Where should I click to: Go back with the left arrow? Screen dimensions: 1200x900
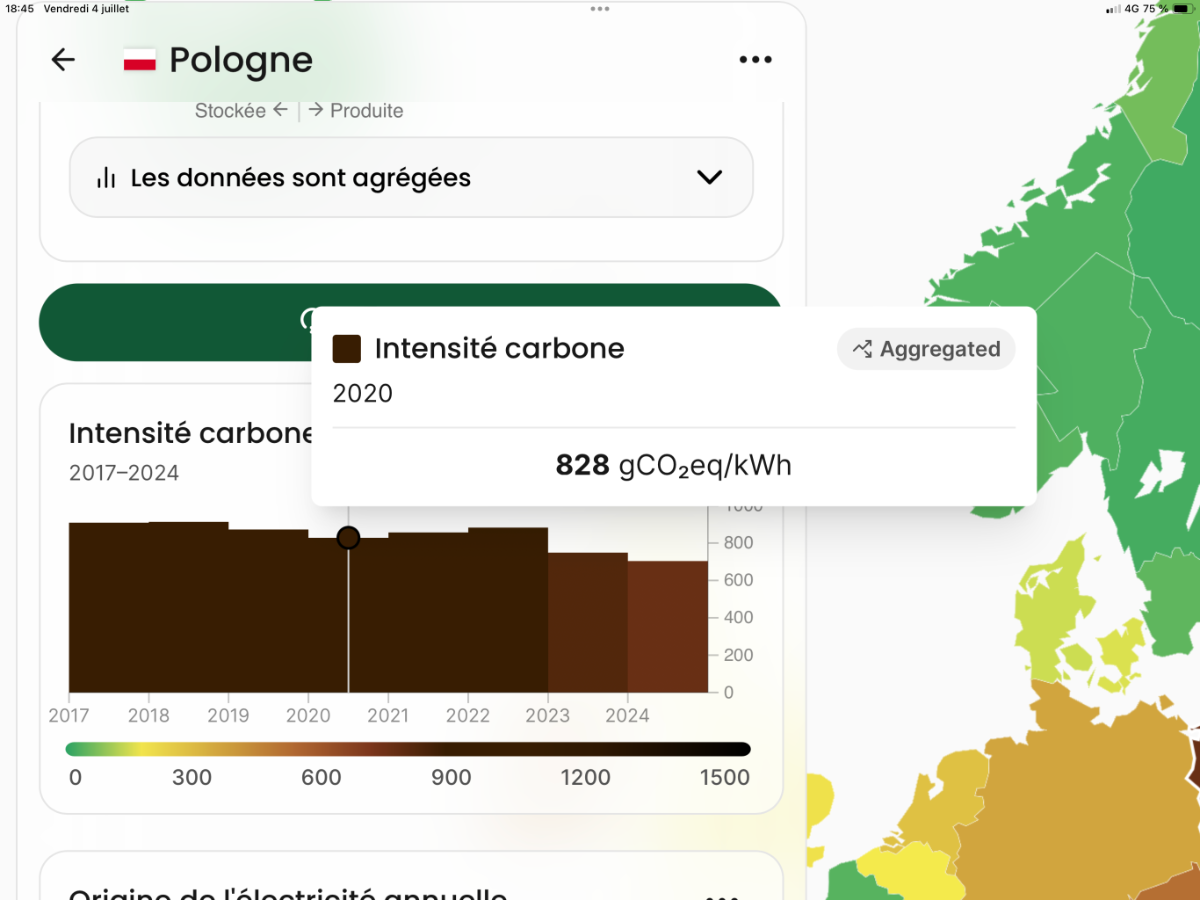click(x=63, y=60)
